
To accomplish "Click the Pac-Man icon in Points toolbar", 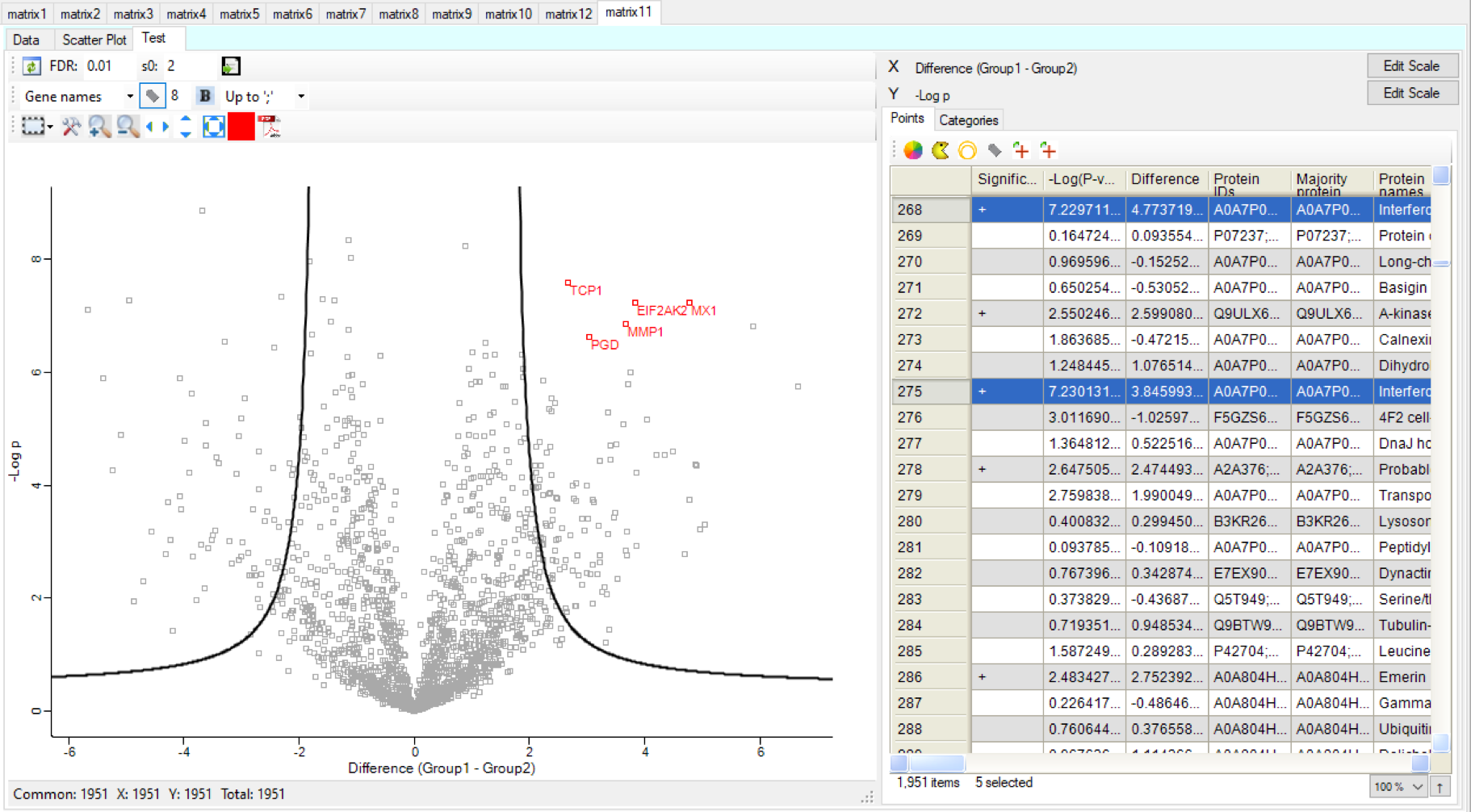I will (x=941, y=150).
